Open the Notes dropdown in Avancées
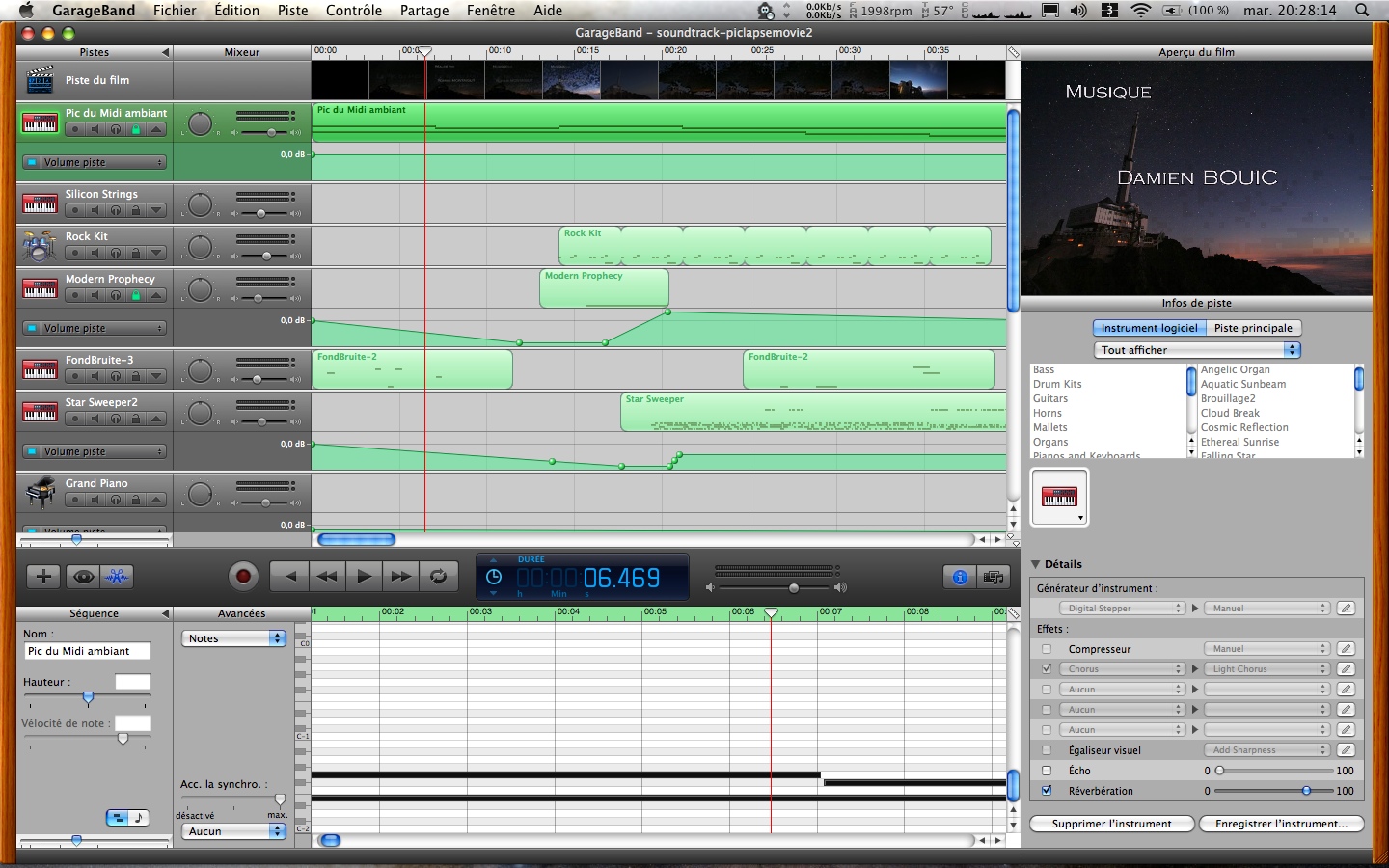The width and height of the screenshot is (1389, 868). (x=233, y=638)
